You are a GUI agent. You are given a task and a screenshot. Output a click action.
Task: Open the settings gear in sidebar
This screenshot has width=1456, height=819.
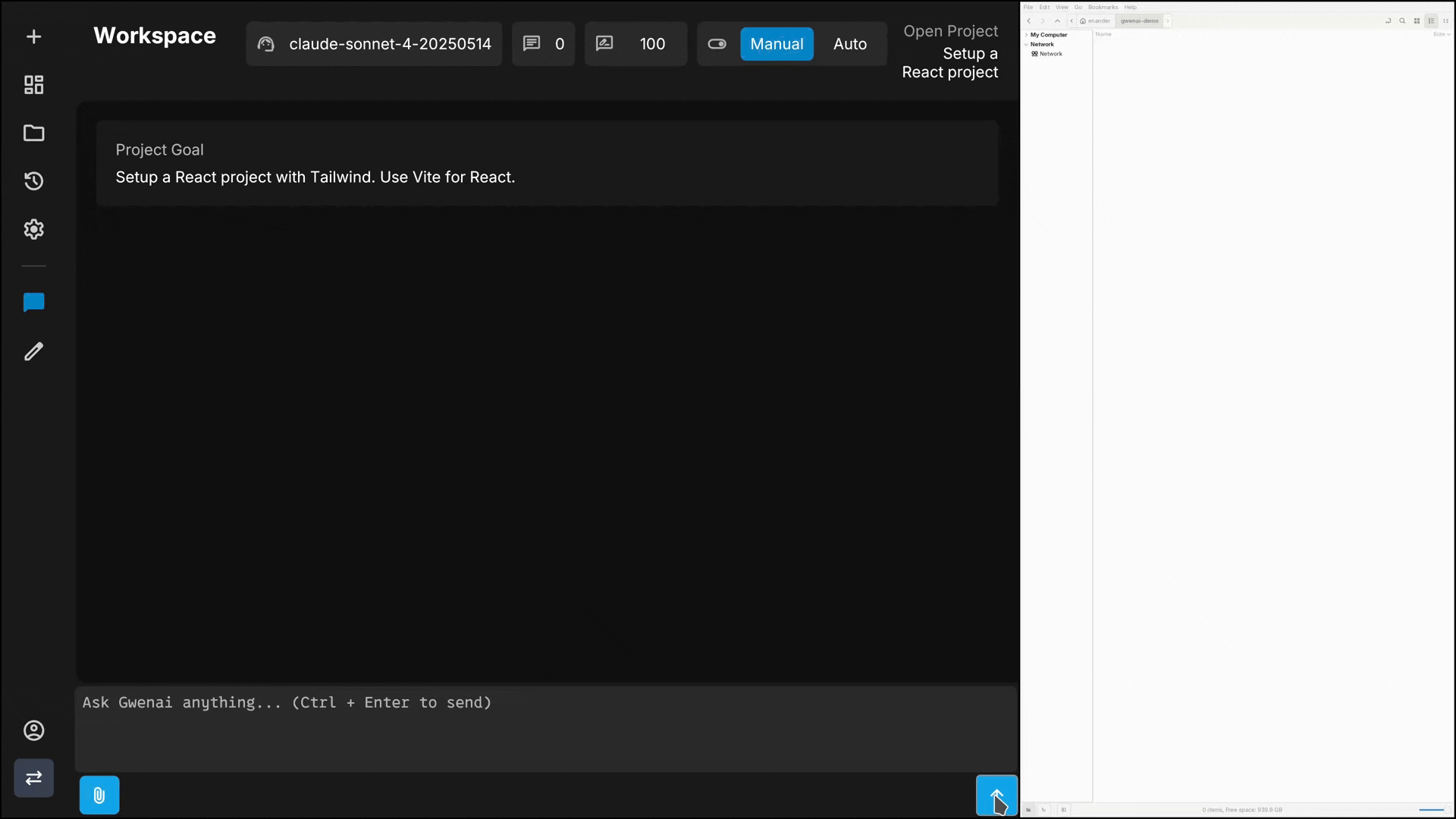pos(33,229)
